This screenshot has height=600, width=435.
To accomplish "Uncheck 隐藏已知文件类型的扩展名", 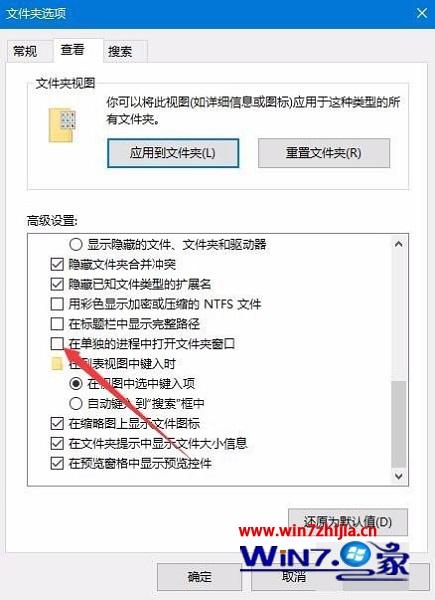I will tap(57, 284).
